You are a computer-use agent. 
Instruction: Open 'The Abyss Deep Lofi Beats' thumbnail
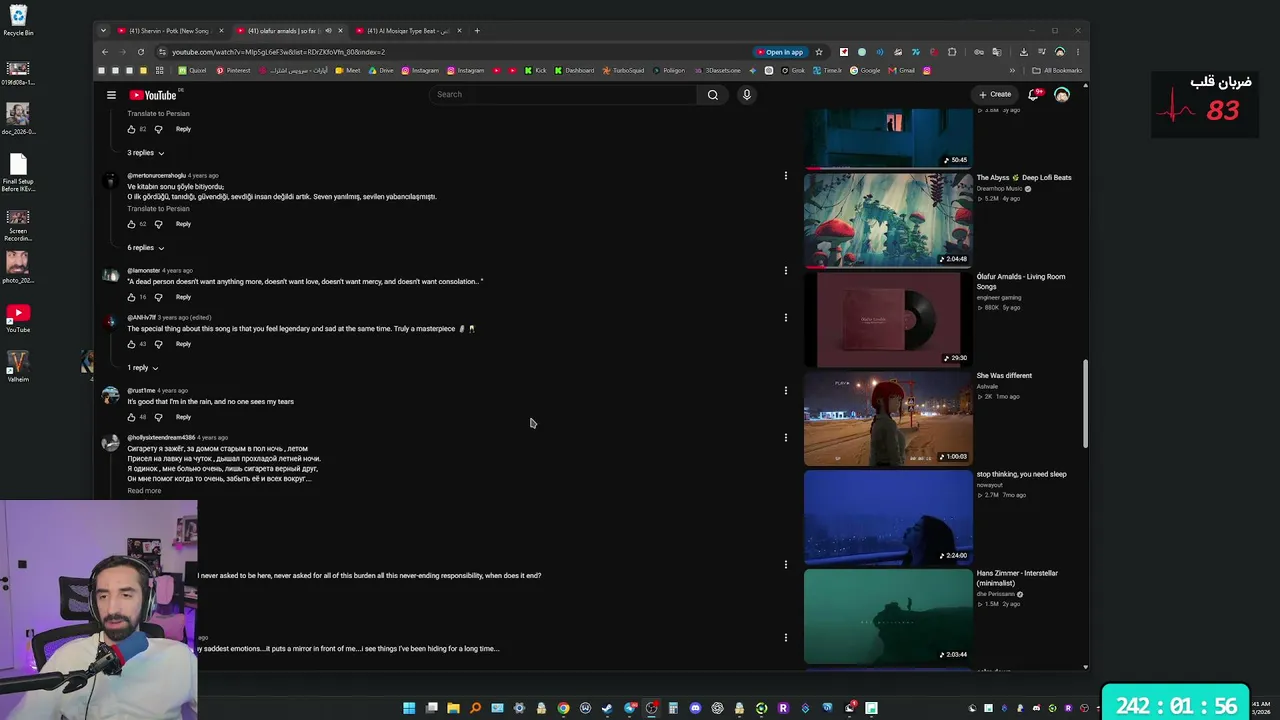coord(888,220)
